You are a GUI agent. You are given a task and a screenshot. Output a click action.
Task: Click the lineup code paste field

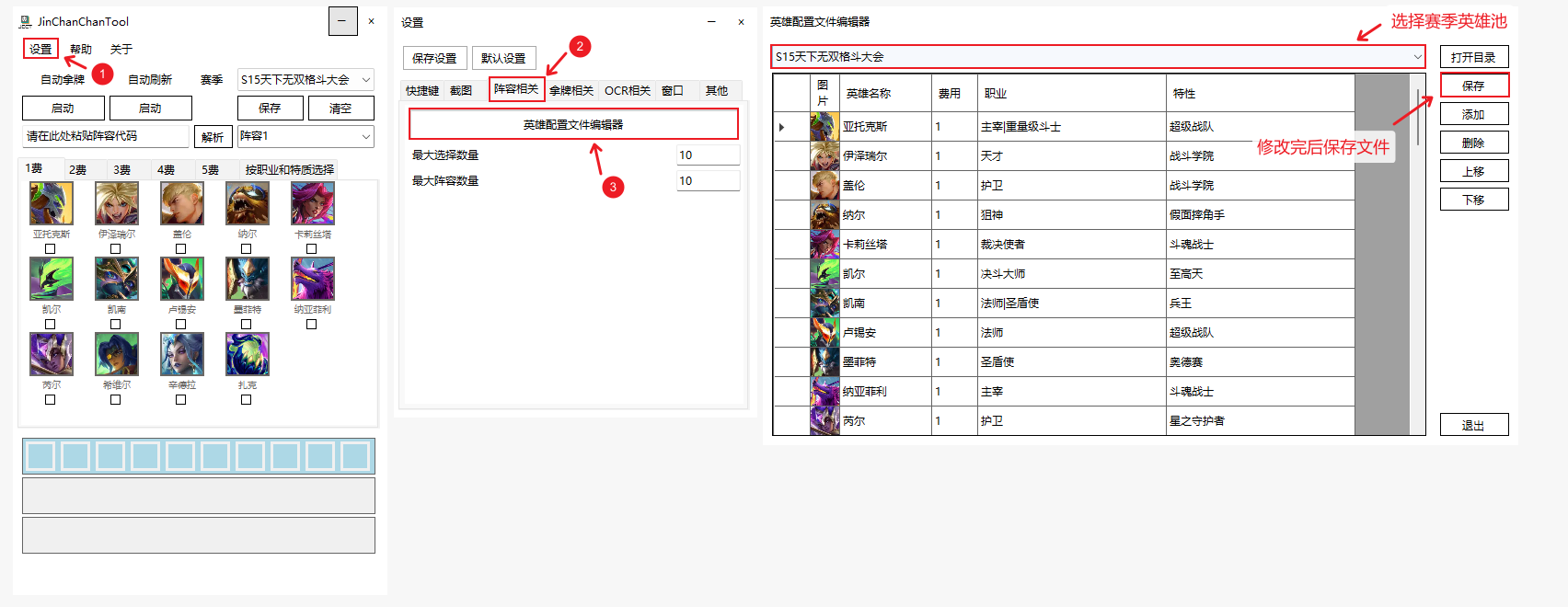coord(106,136)
